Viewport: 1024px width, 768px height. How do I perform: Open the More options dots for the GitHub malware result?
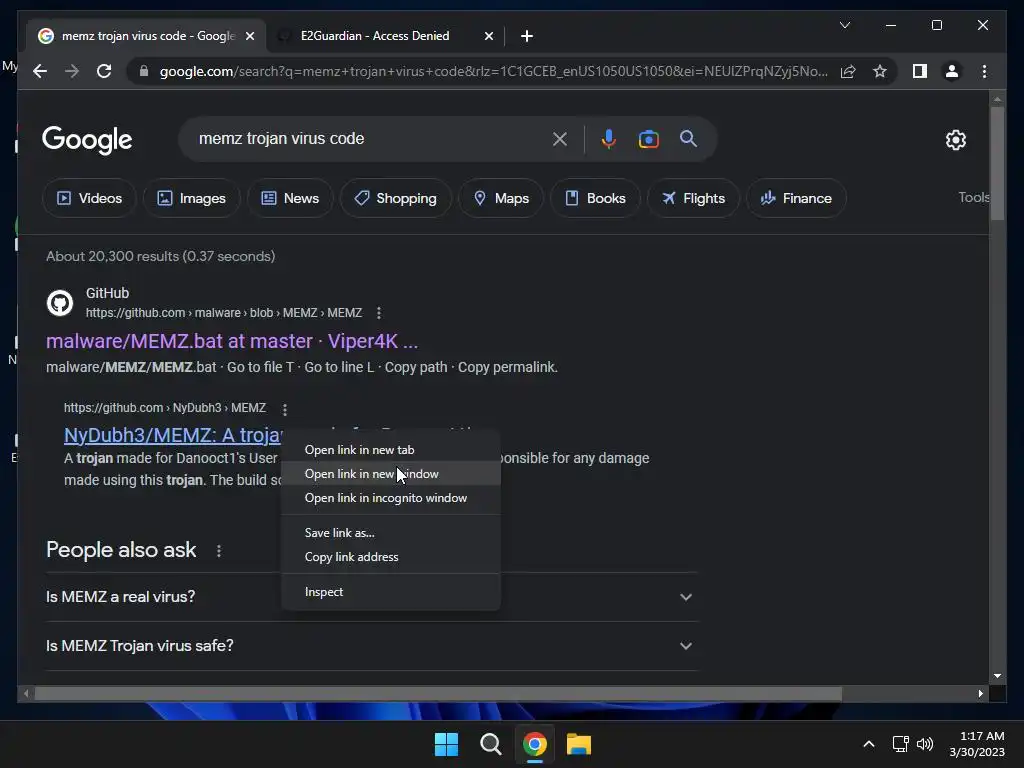pyautogui.click(x=379, y=313)
